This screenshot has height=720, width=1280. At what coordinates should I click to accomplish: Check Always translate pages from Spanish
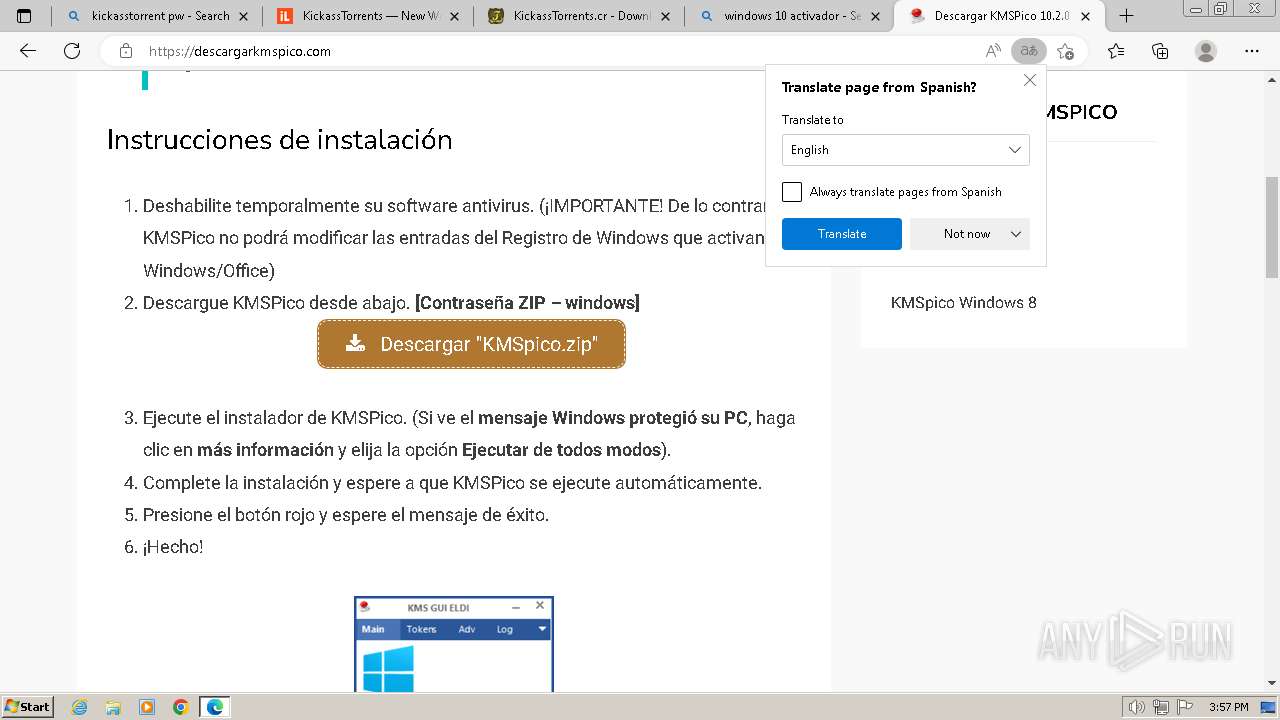[792, 192]
